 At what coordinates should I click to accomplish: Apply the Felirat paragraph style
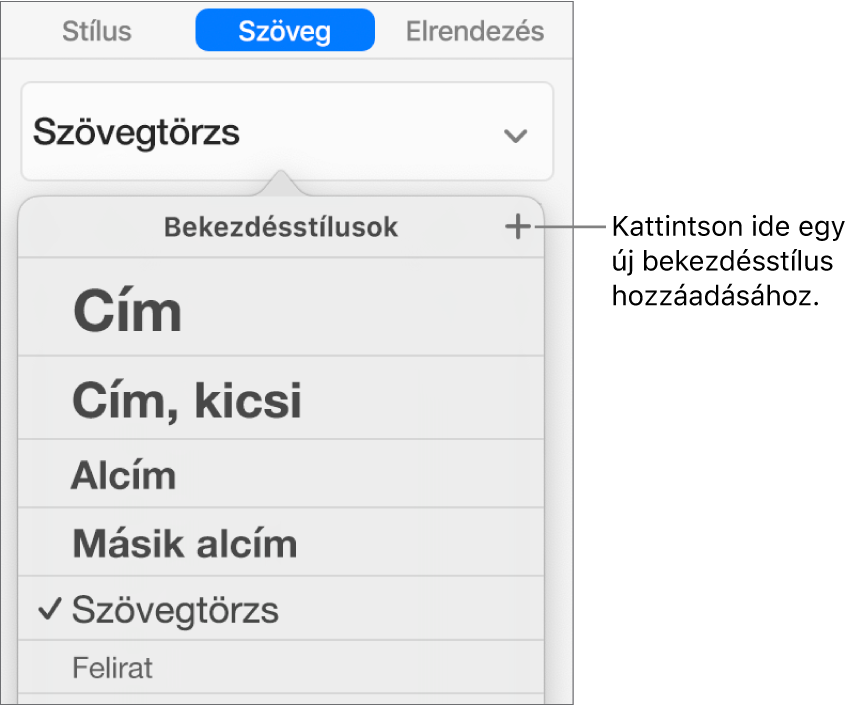coord(281,667)
